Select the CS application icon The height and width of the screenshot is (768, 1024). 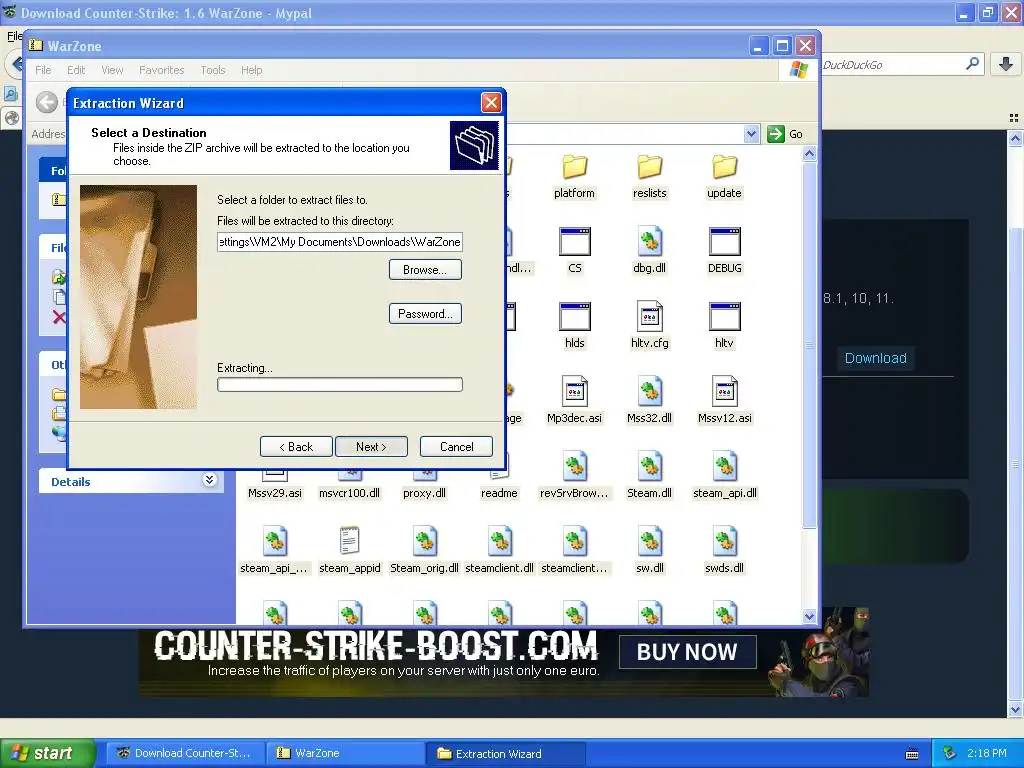pyautogui.click(x=575, y=242)
